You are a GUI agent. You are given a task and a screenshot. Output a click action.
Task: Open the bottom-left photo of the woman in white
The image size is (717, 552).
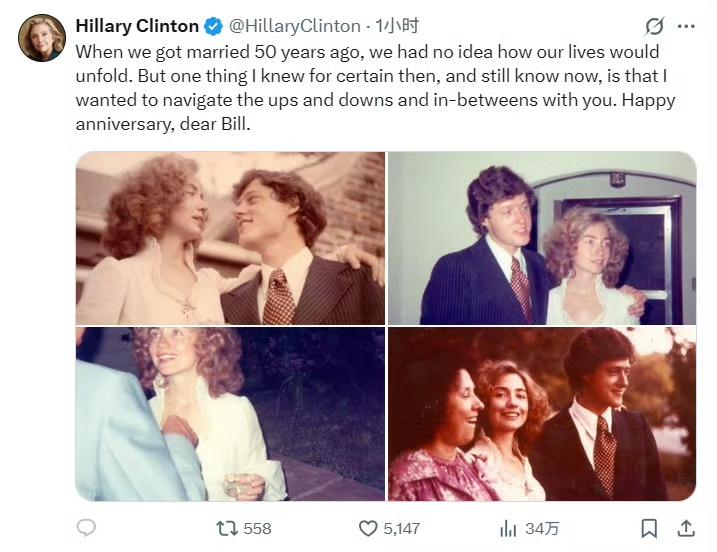230,413
